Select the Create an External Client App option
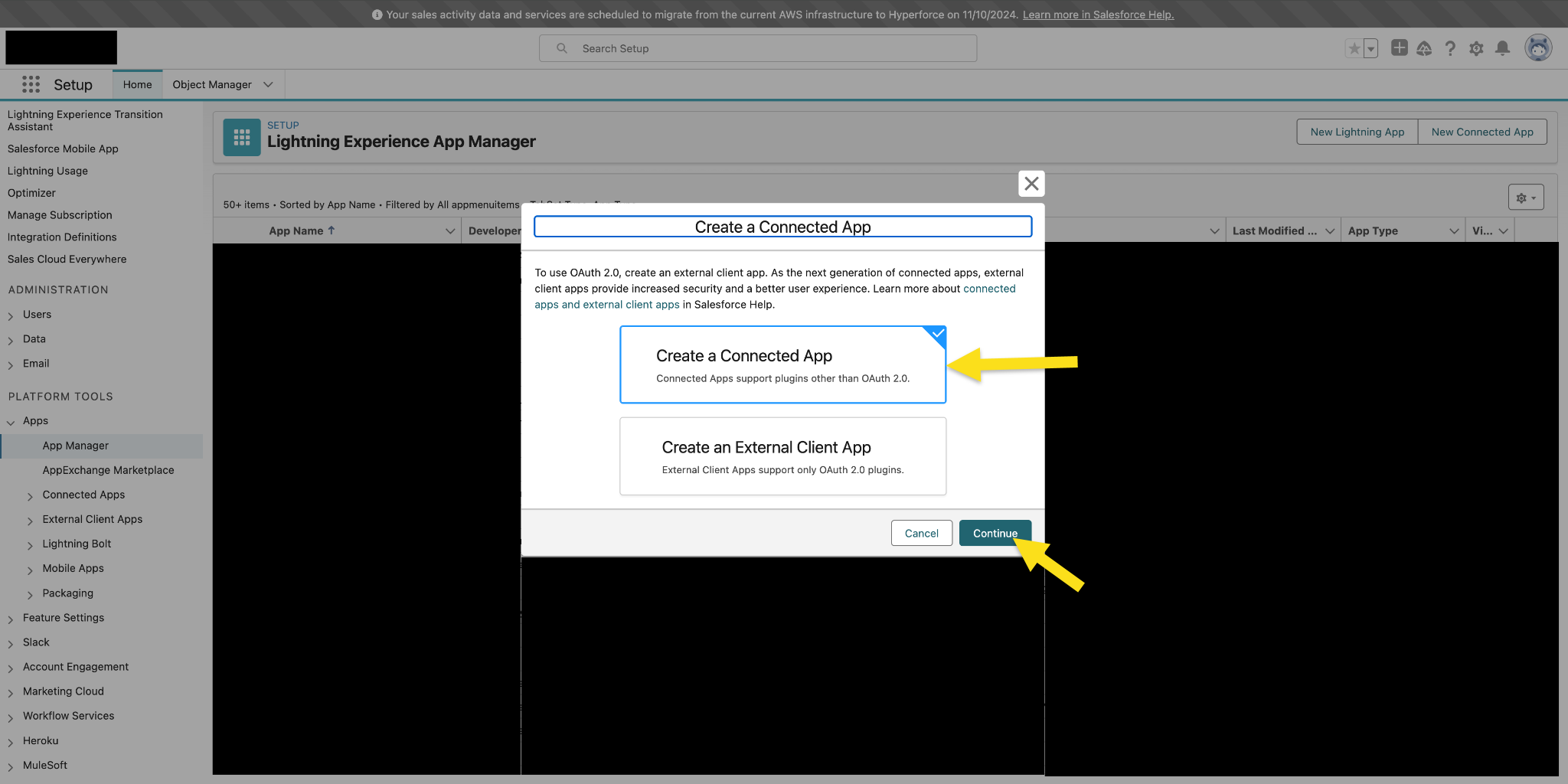1568x784 pixels. (x=782, y=456)
